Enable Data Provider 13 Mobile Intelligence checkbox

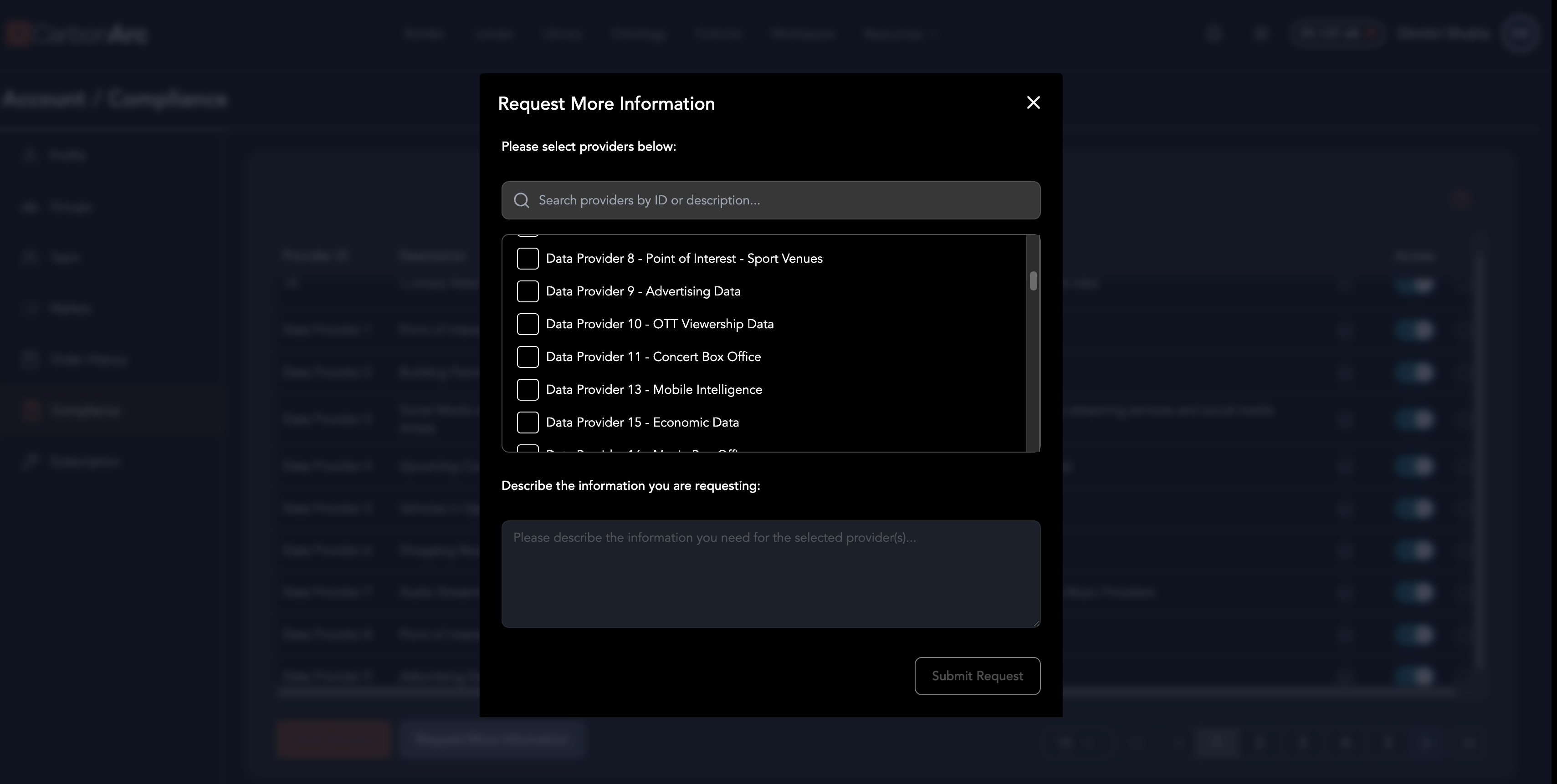tap(528, 390)
